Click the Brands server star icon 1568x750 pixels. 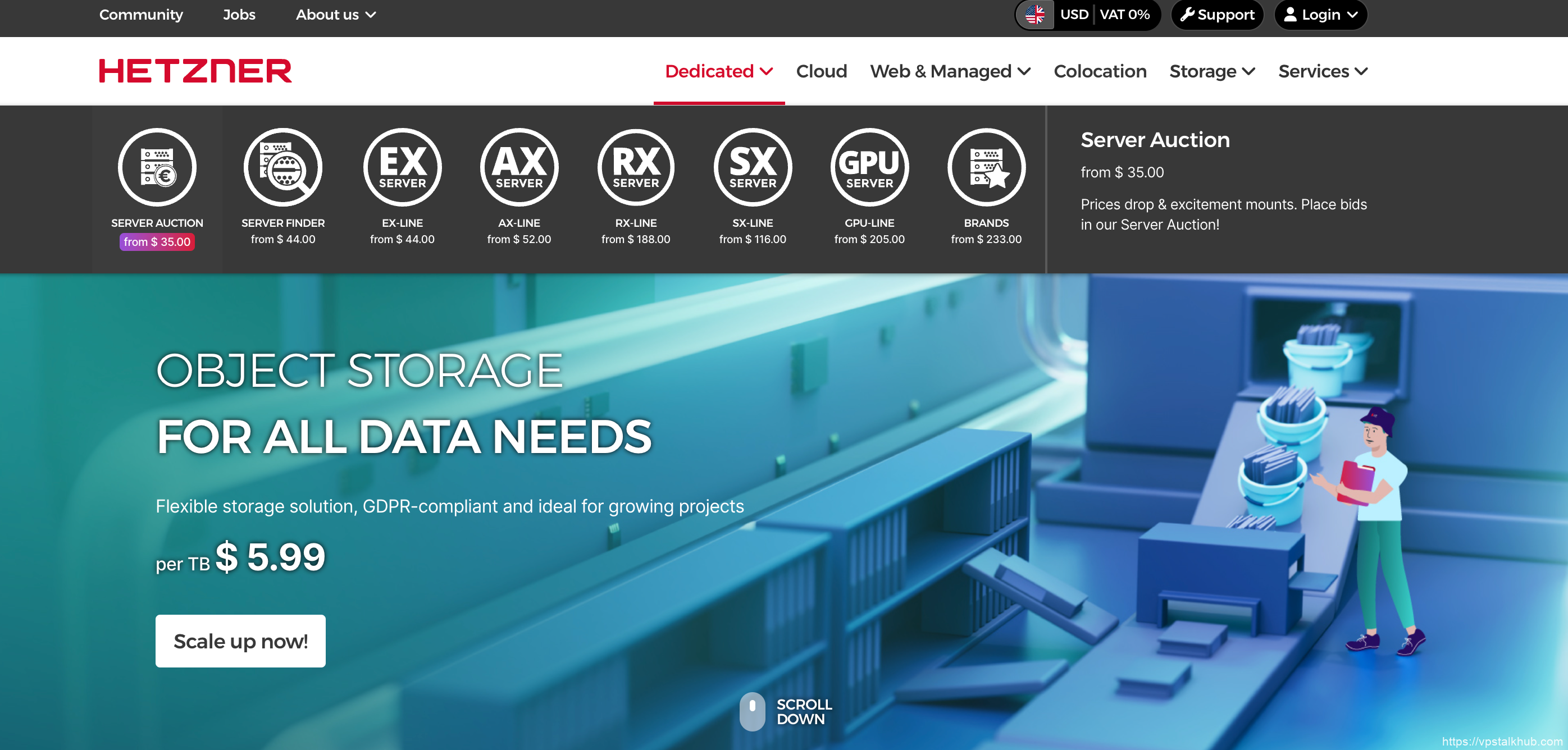pyautogui.click(x=986, y=167)
